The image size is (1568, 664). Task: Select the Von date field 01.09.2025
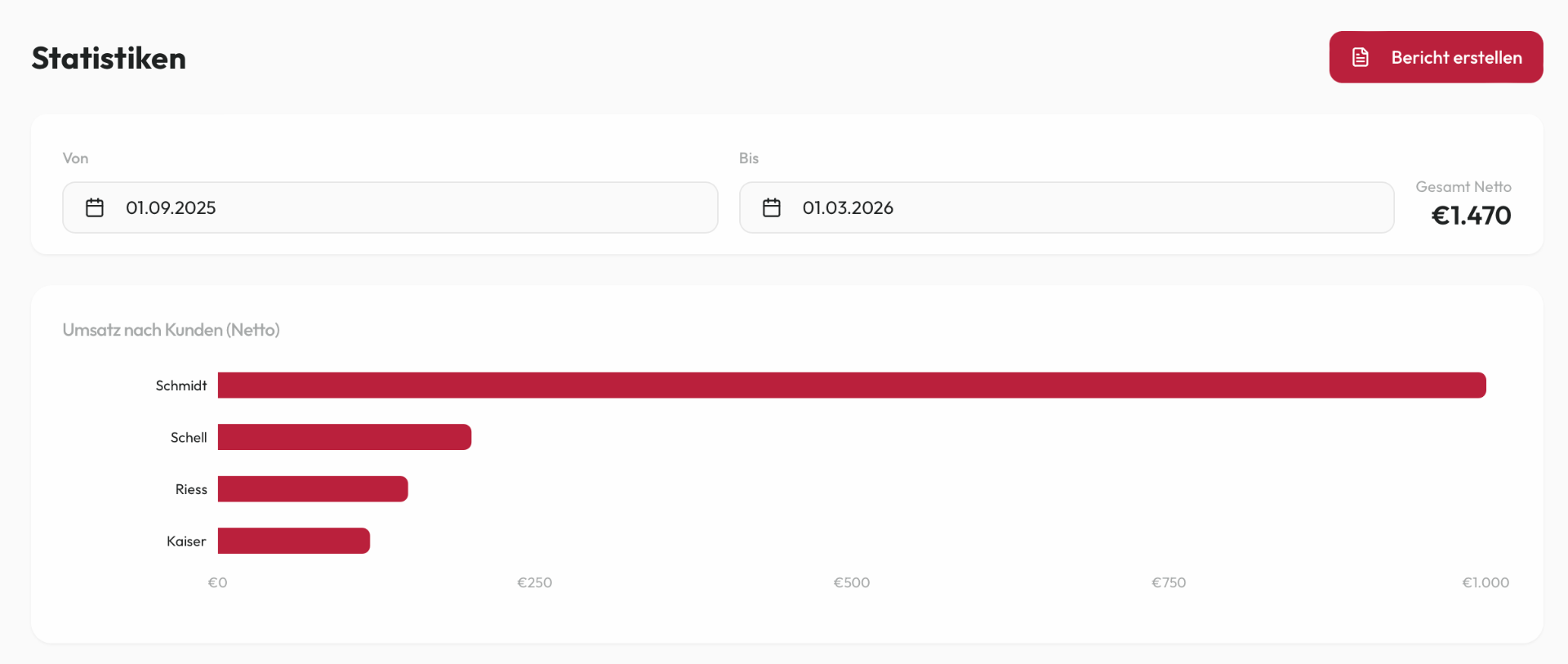pos(390,207)
